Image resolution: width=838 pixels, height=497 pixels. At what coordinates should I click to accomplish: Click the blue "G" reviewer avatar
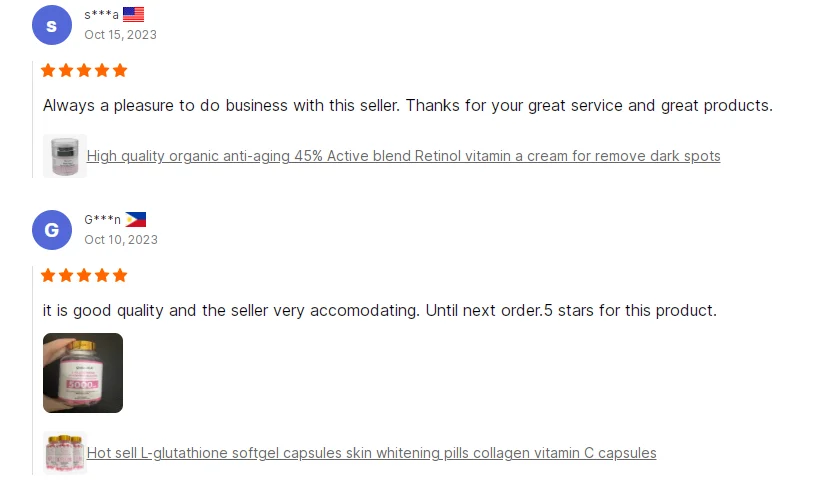(52, 230)
